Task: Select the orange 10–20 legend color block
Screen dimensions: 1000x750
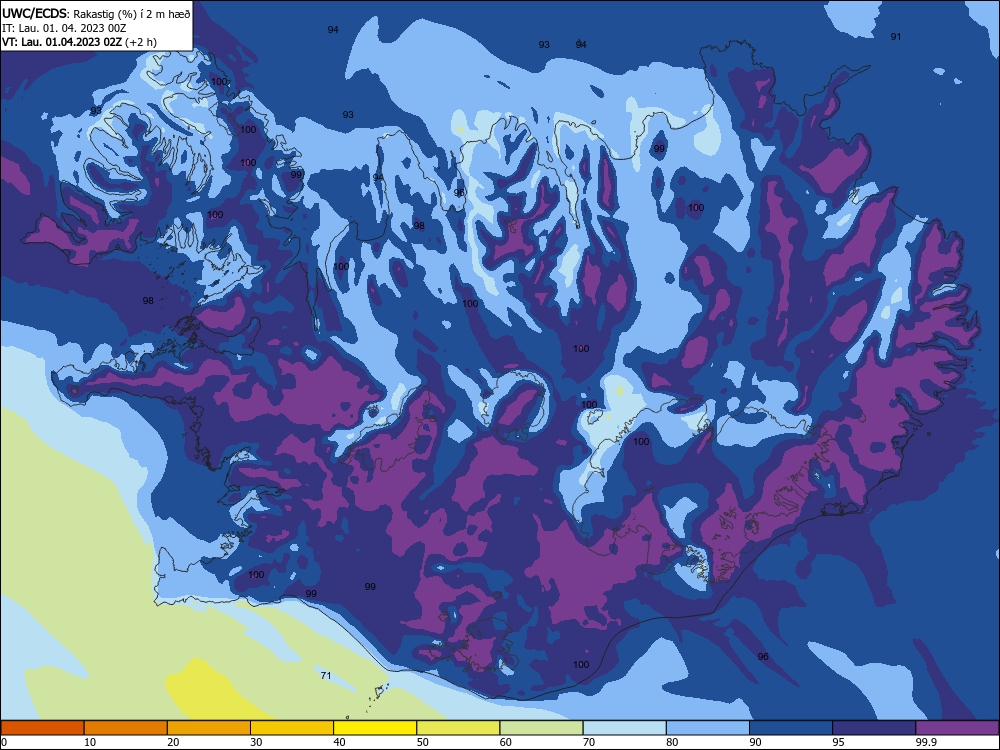Action: [126, 728]
